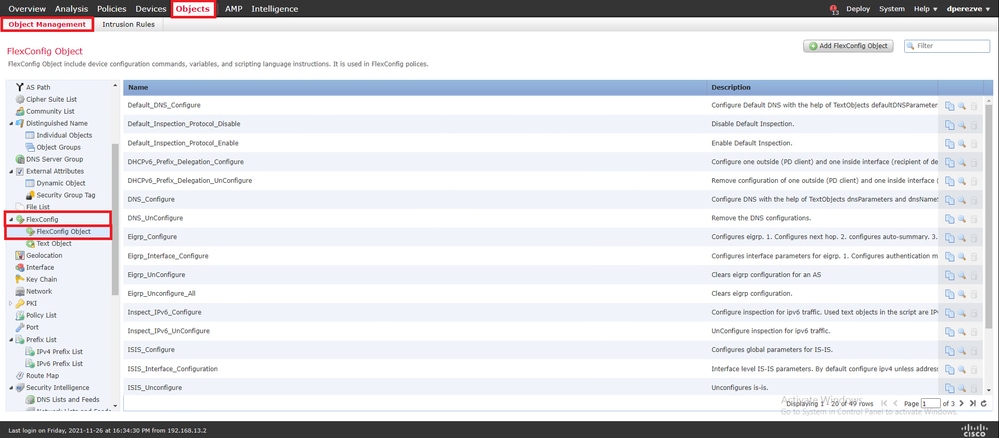Select the Object Management subtab
Image resolution: width=999 pixels, height=438 pixels.
[x=47, y=24]
